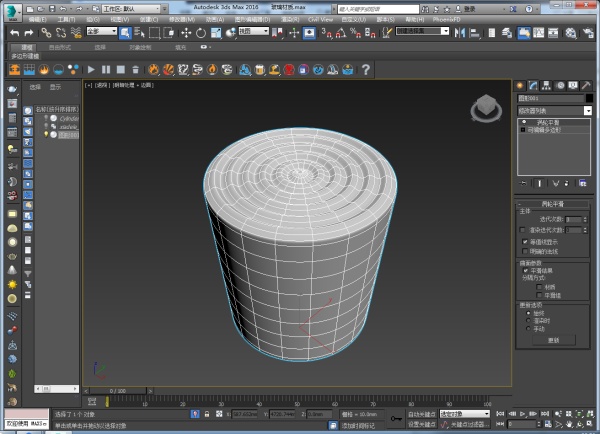Open the Hierarchy command panel tab
The width and height of the screenshot is (600, 434).
click(546, 85)
